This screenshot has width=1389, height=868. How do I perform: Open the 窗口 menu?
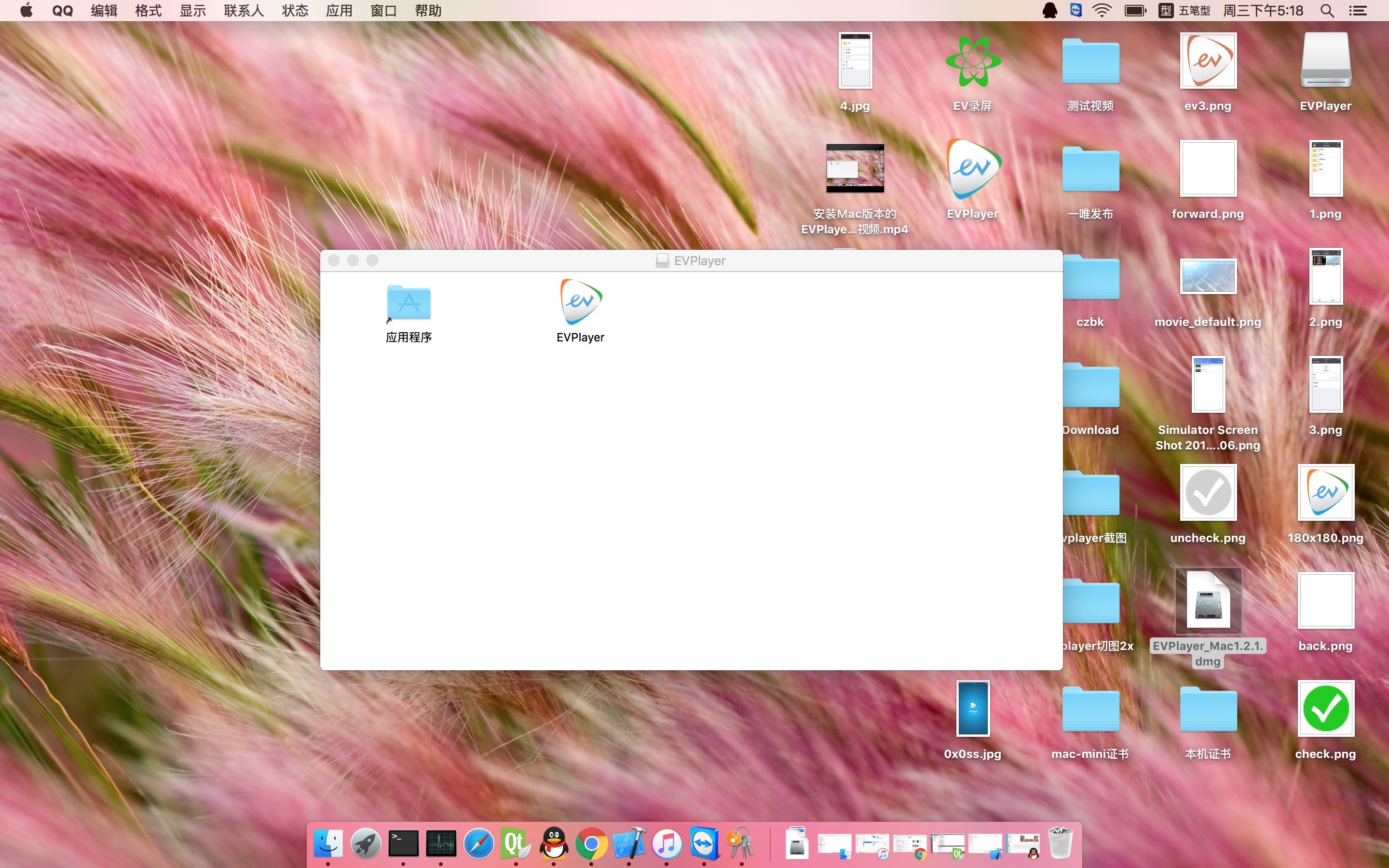tap(383, 11)
